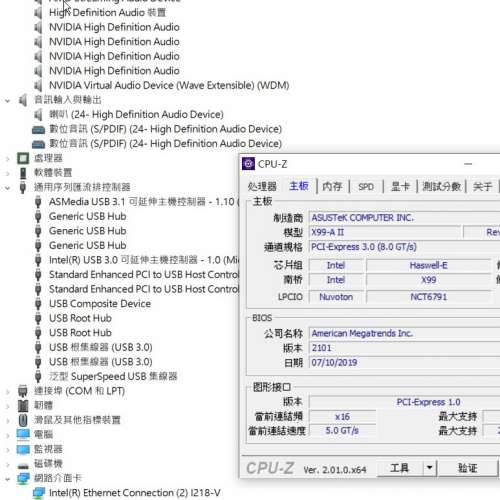Click USB icon beside USB Composite Device
Image resolution: width=500 pixels, height=500 pixels.
point(38,304)
